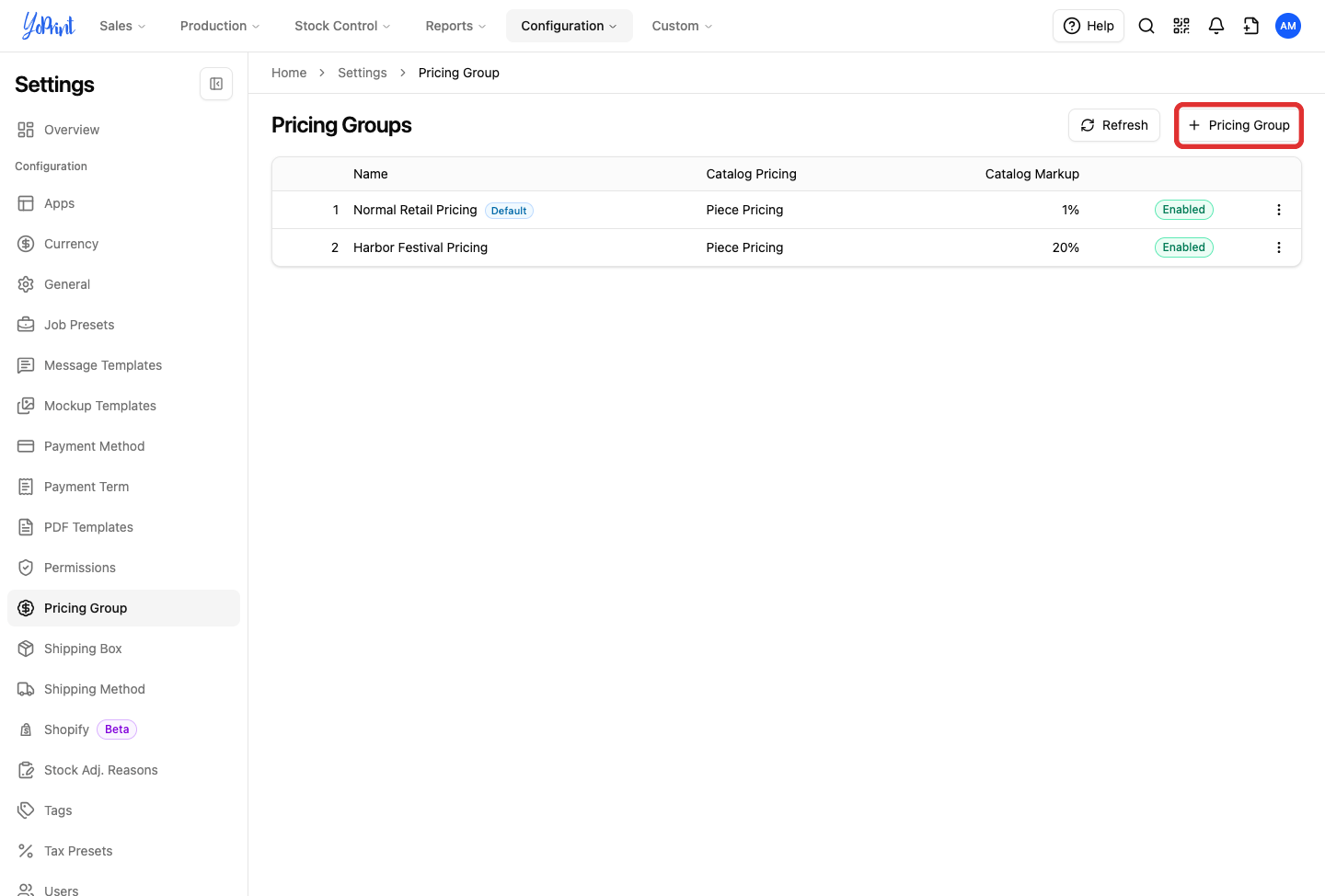Screen dimensions: 1325x896
Task: Open Tags settings
Action: [x=123, y=810]
